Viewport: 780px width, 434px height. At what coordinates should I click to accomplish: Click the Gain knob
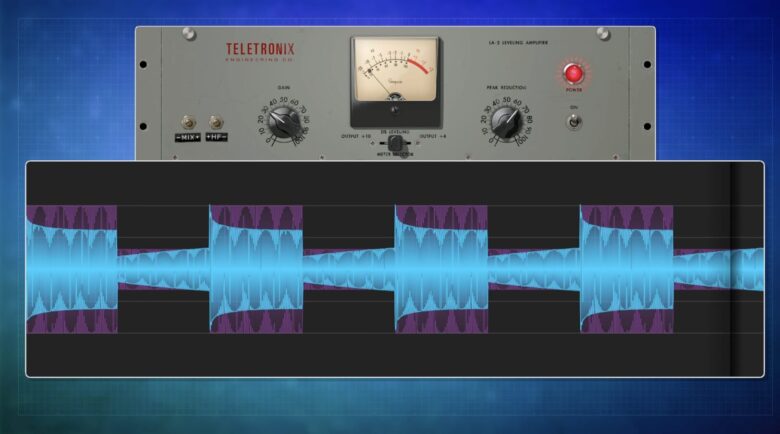[x=284, y=123]
